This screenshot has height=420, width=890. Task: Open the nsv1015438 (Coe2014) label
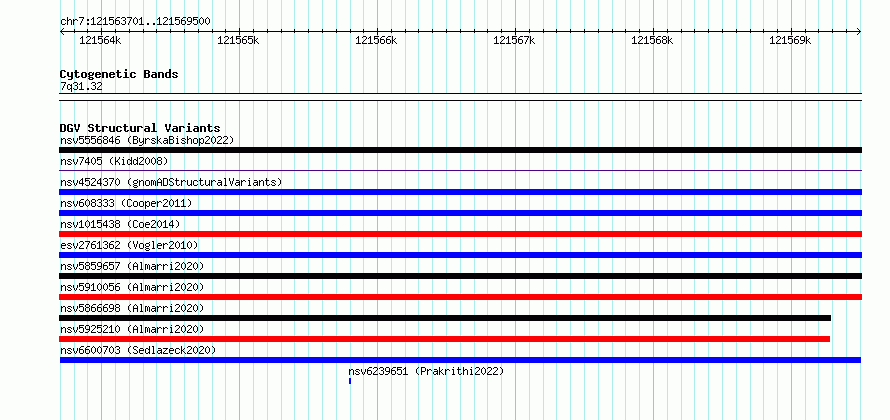click(x=120, y=224)
